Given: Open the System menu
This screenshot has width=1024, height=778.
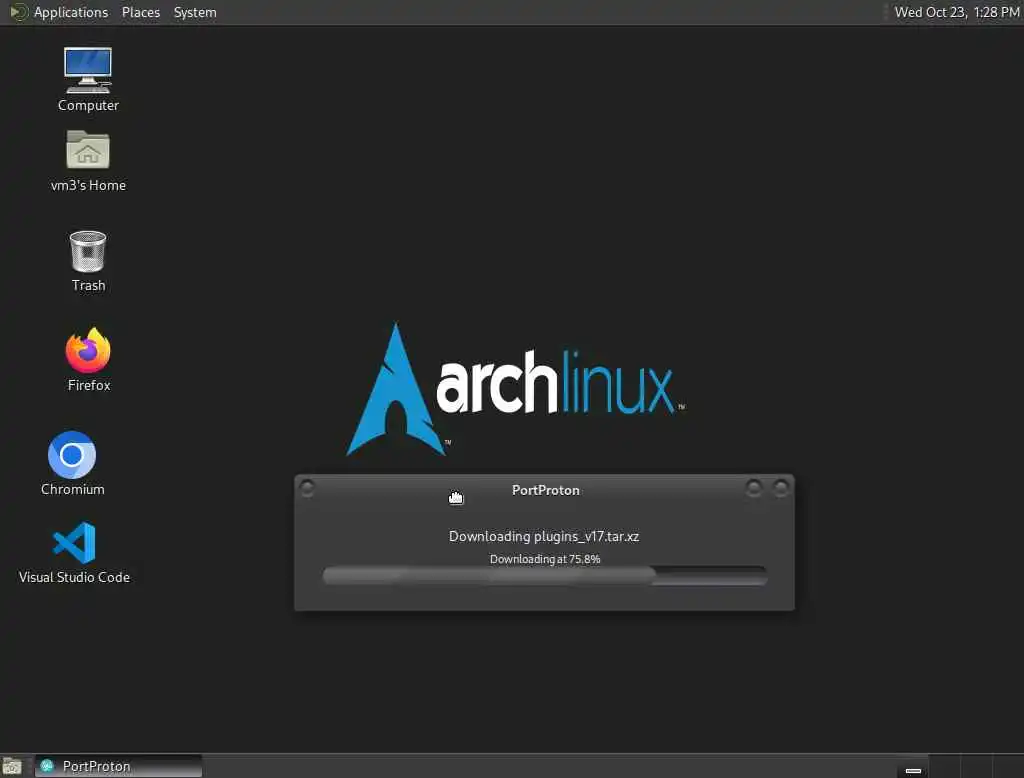Looking at the screenshot, I should pyautogui.click(x=195, y=12).
